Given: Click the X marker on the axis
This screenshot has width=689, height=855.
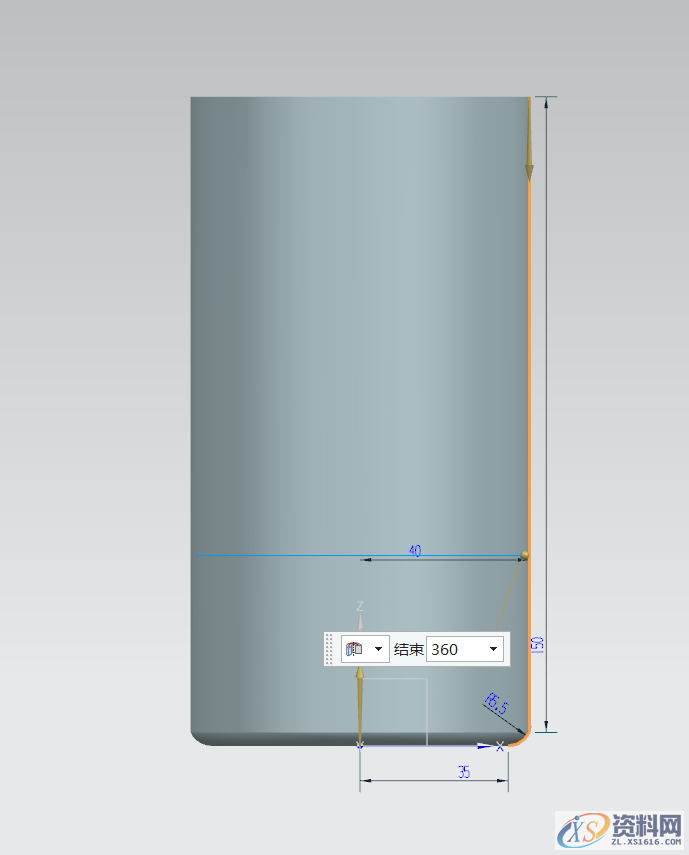Looking at the screenshot, I should (x=499, y=746).
